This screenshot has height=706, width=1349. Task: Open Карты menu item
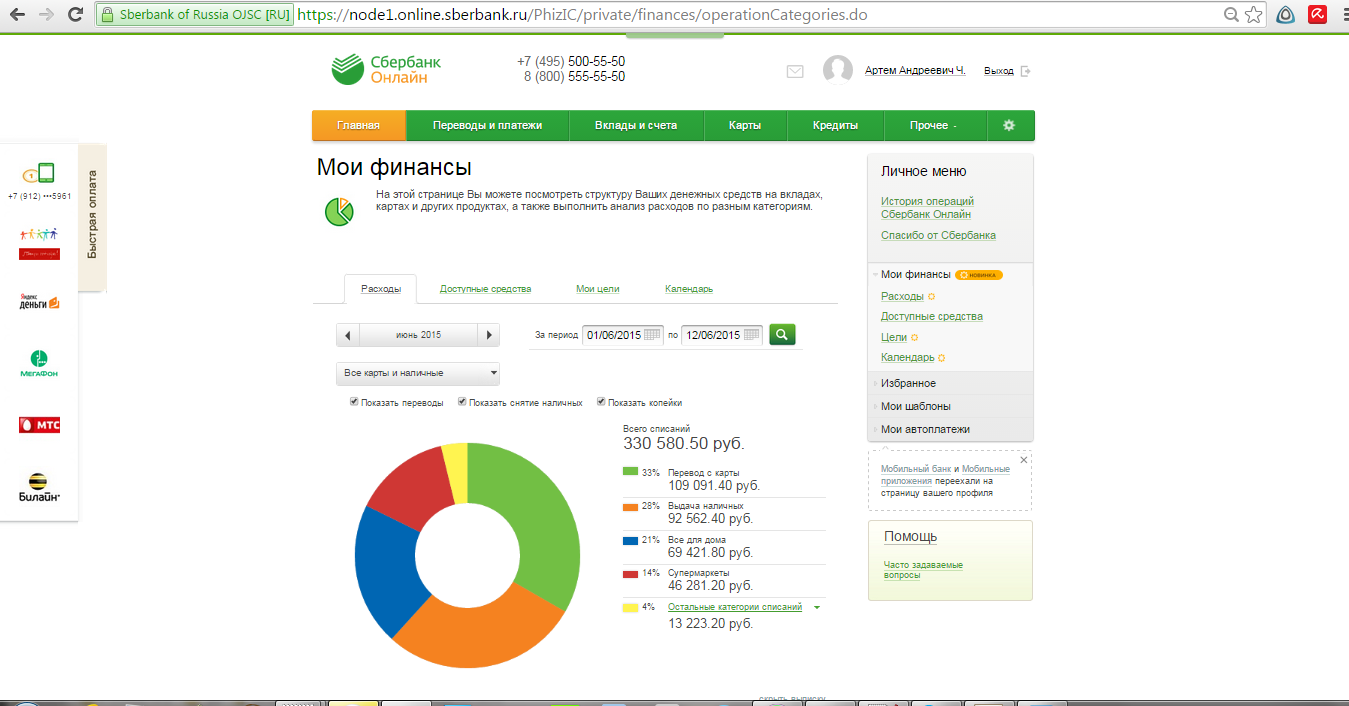pos(745,126)
